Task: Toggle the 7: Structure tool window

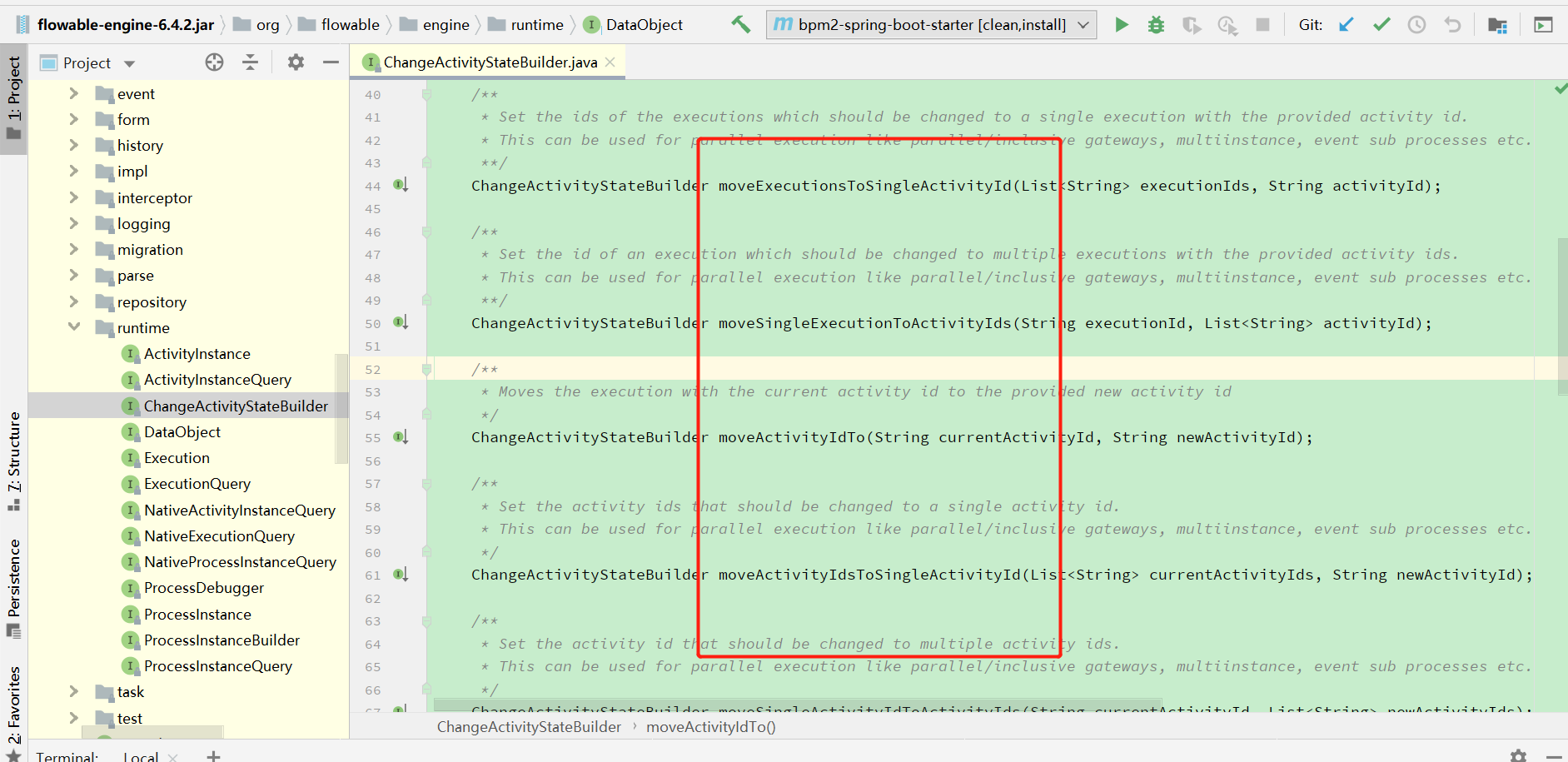Action: pos(13,461)
